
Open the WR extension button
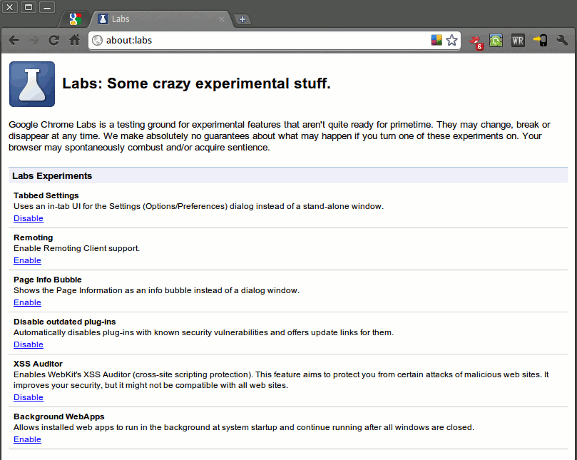click(517, 40)
